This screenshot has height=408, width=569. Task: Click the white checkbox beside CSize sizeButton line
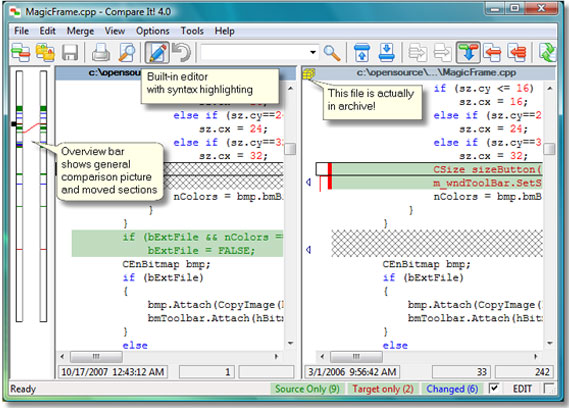pyautogui.click(x=322, y=169)
